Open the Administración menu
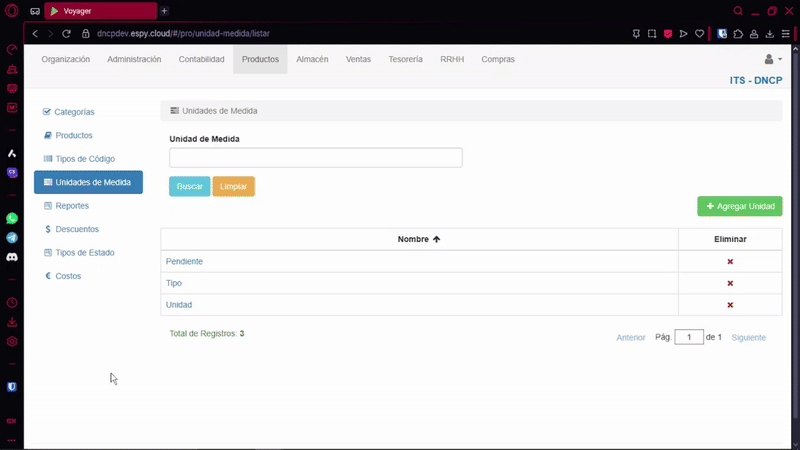Screen dimensions: 800x450 134,59
